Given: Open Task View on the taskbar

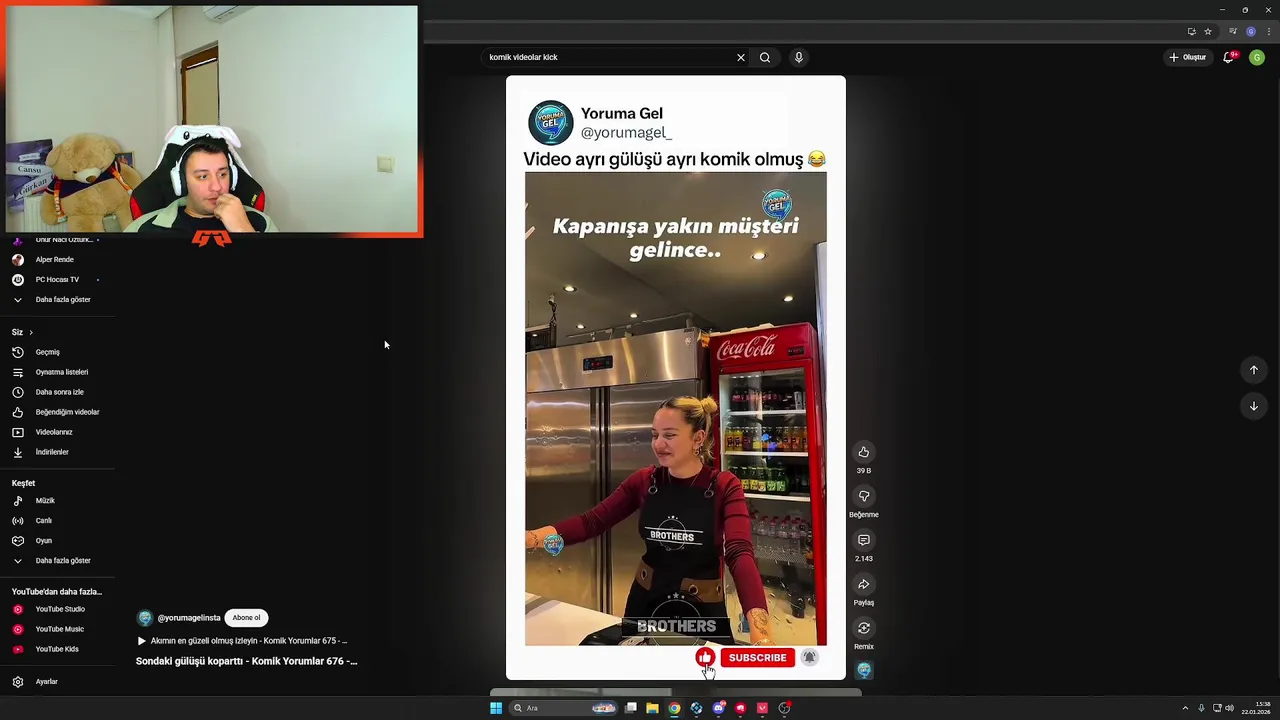Looking at the screenshot, I should click(631, 708).
